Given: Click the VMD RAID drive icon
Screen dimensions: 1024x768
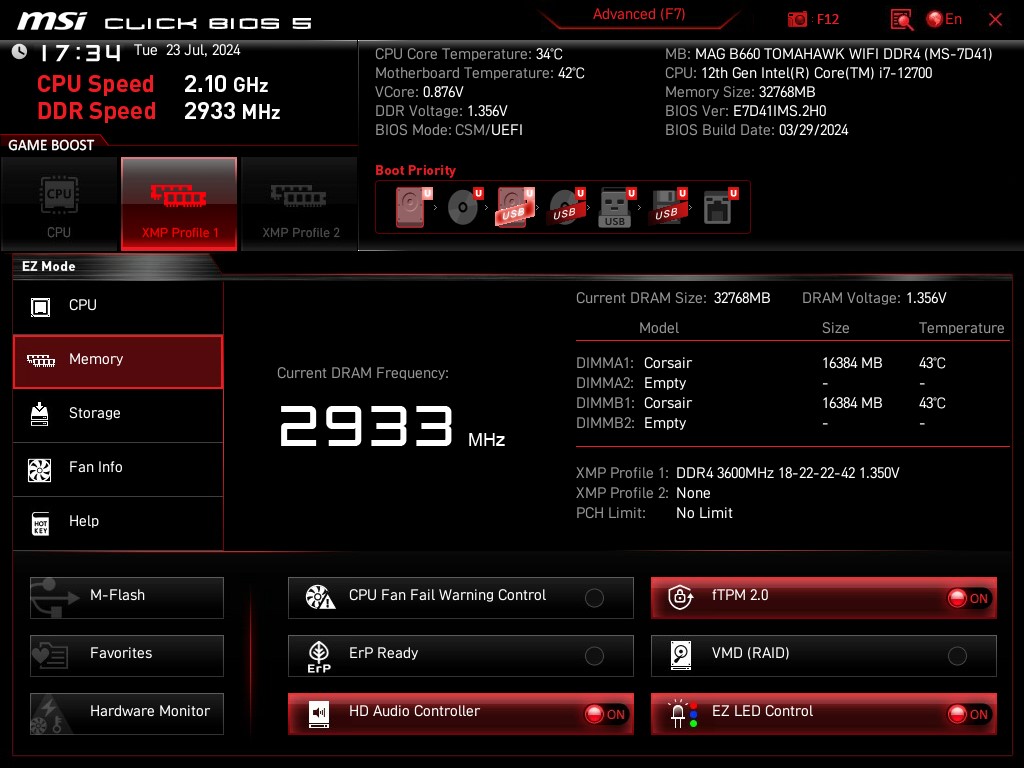Looking at the screenshot, I should [680, 655].
